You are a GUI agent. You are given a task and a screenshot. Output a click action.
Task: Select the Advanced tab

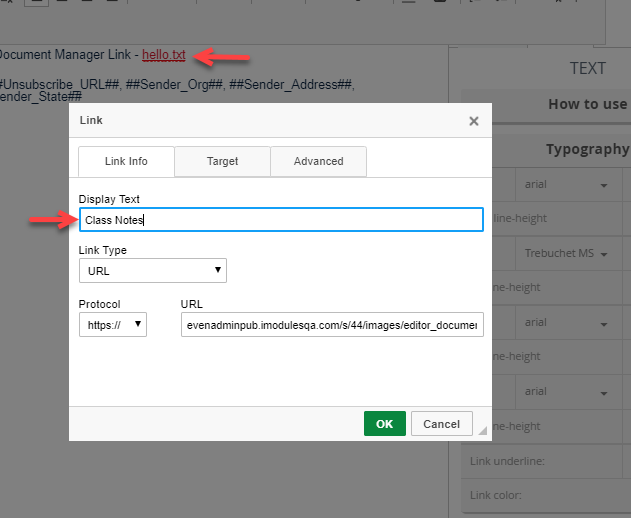(318, 161)
